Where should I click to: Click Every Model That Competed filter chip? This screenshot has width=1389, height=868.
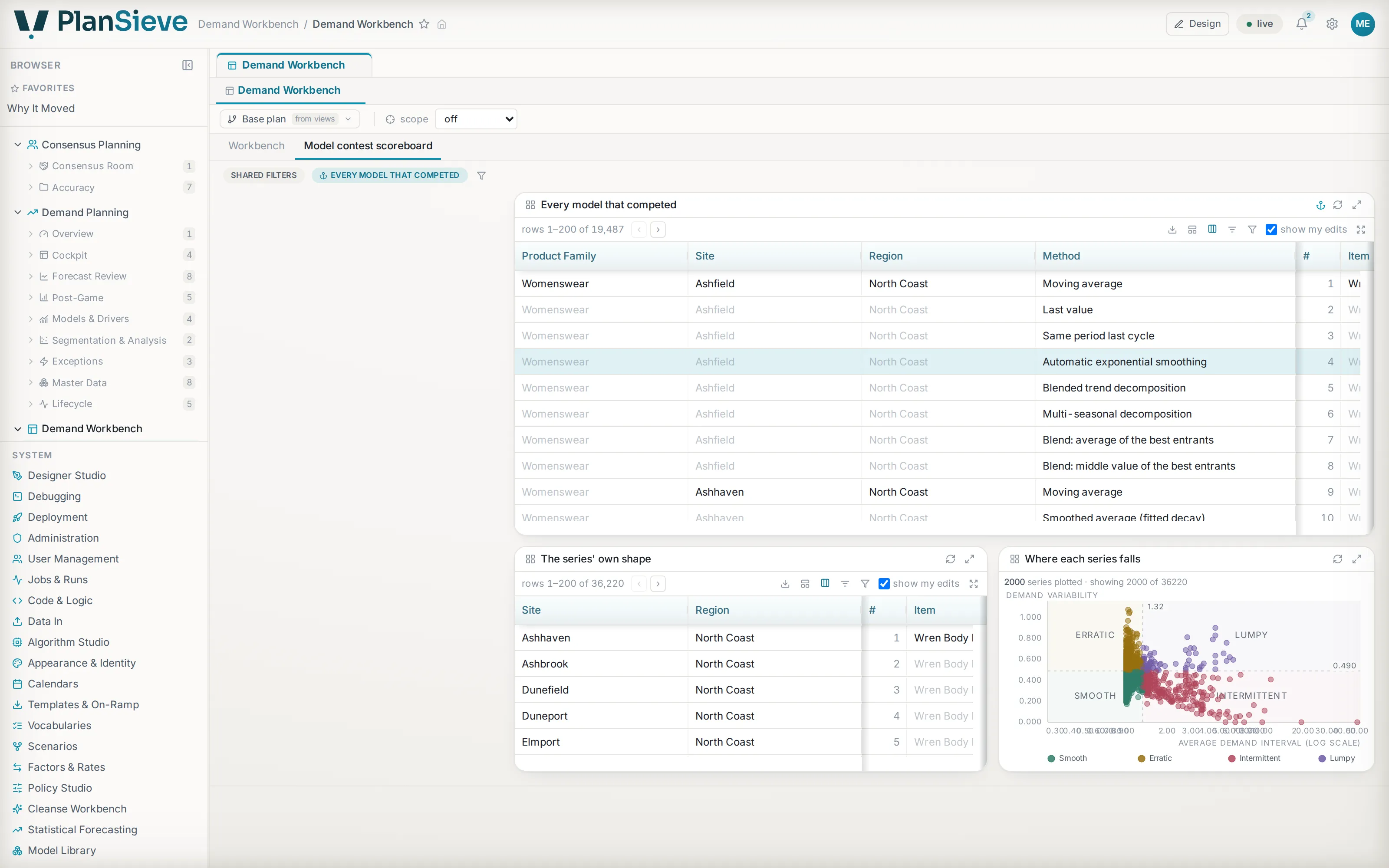(390, 175)
